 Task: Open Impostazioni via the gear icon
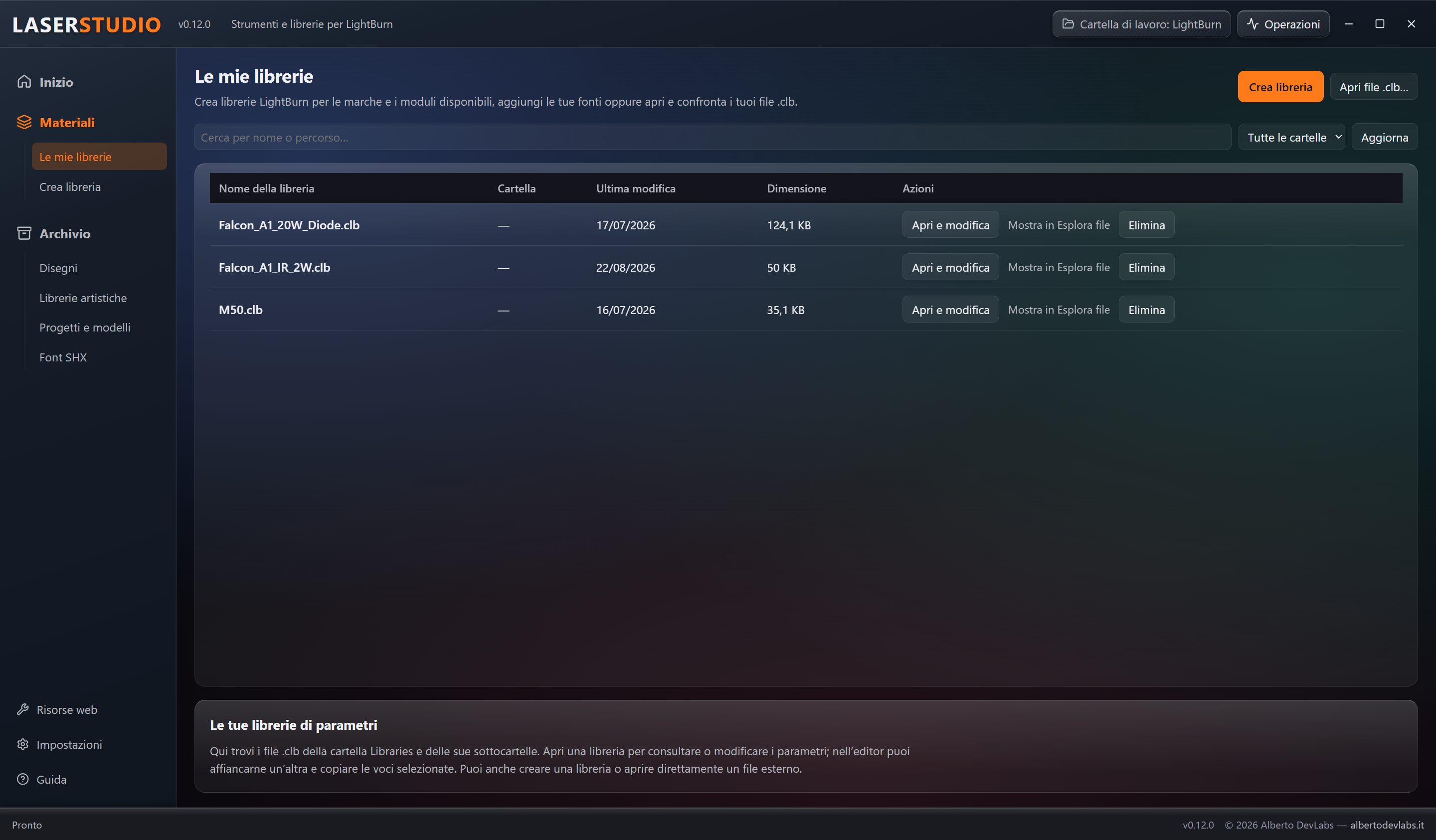pos(23,744)
